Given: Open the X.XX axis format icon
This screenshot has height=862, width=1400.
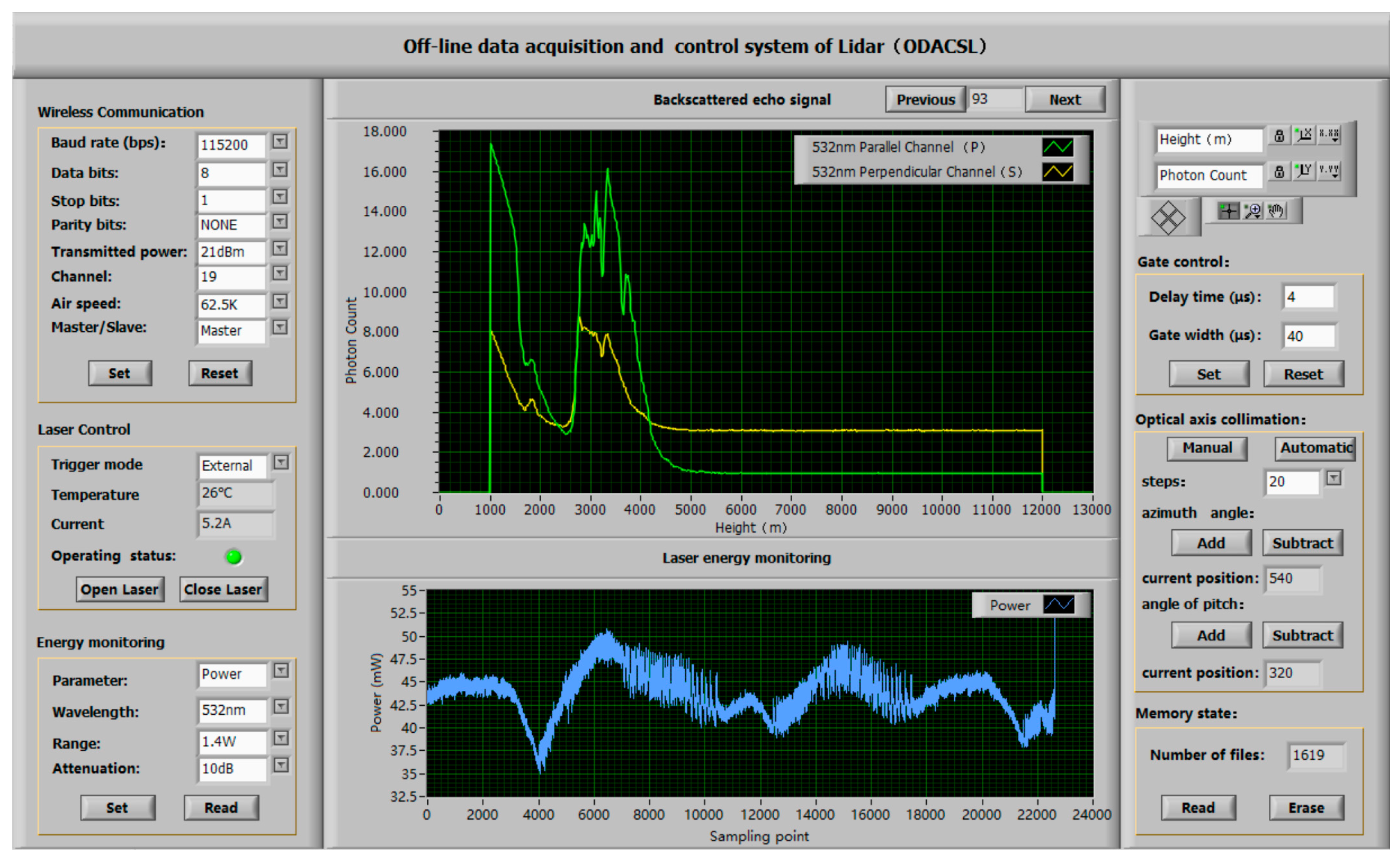Looking at the screenshot, I should 1329,135.
